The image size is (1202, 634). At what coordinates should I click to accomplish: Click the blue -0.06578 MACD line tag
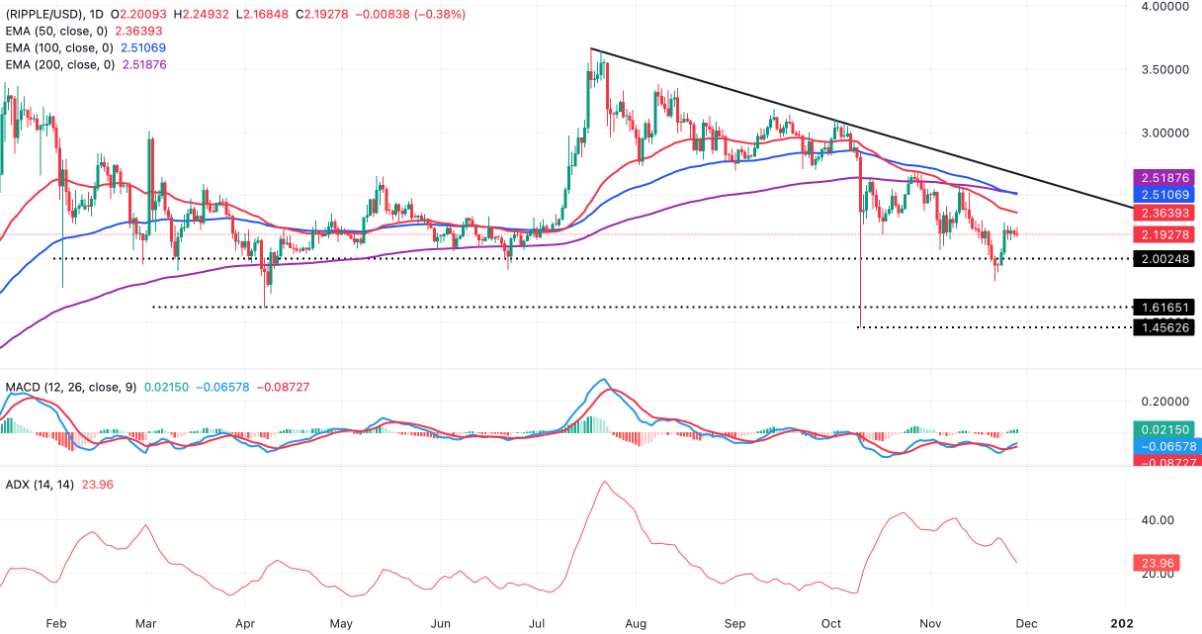[1165, 444]
